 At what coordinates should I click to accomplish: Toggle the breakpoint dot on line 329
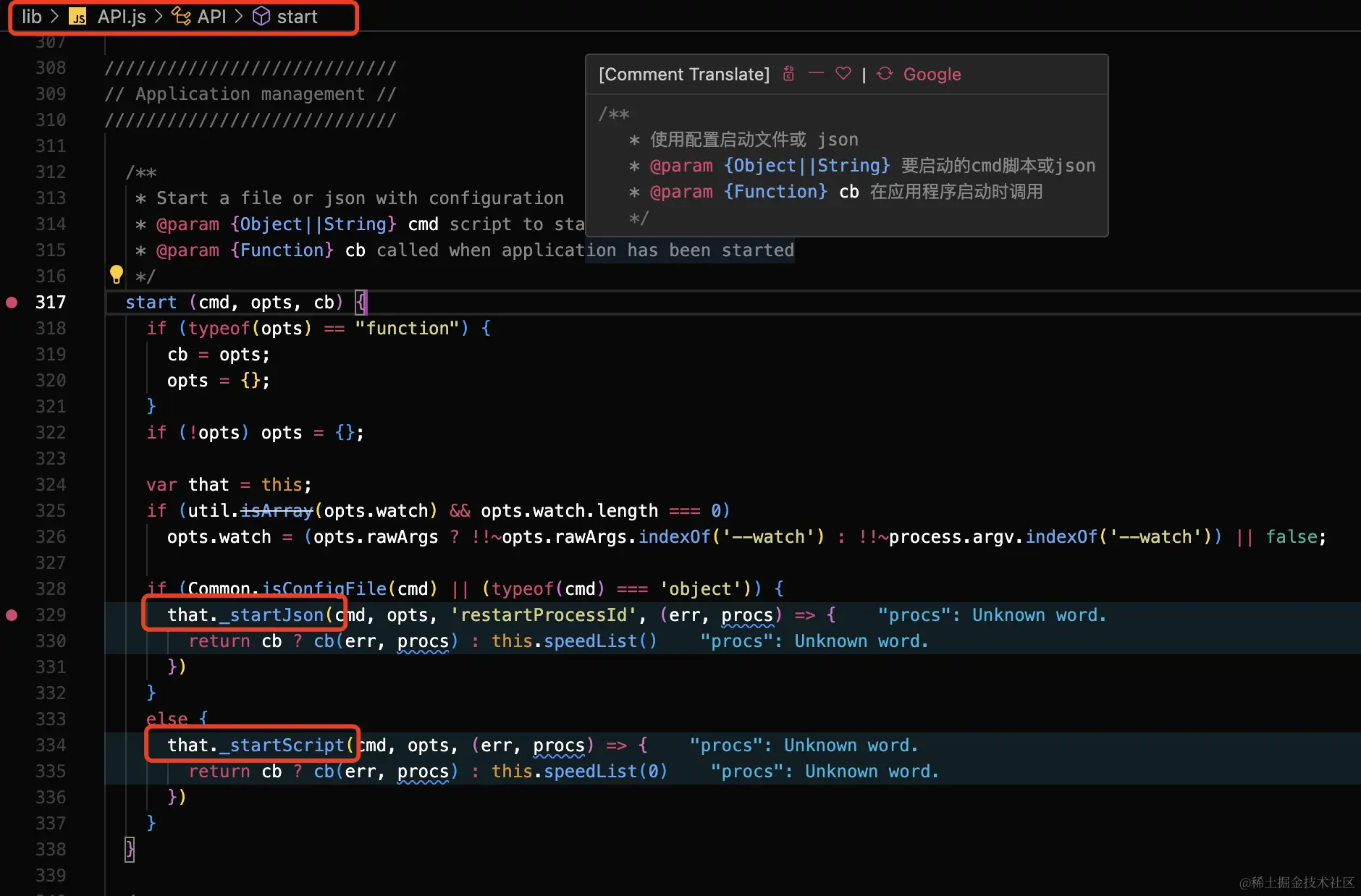click(12, 615)
